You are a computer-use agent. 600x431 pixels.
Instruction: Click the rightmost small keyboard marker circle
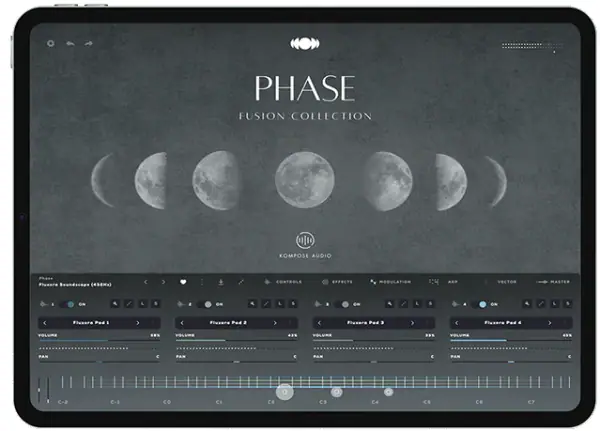[388, 392]
